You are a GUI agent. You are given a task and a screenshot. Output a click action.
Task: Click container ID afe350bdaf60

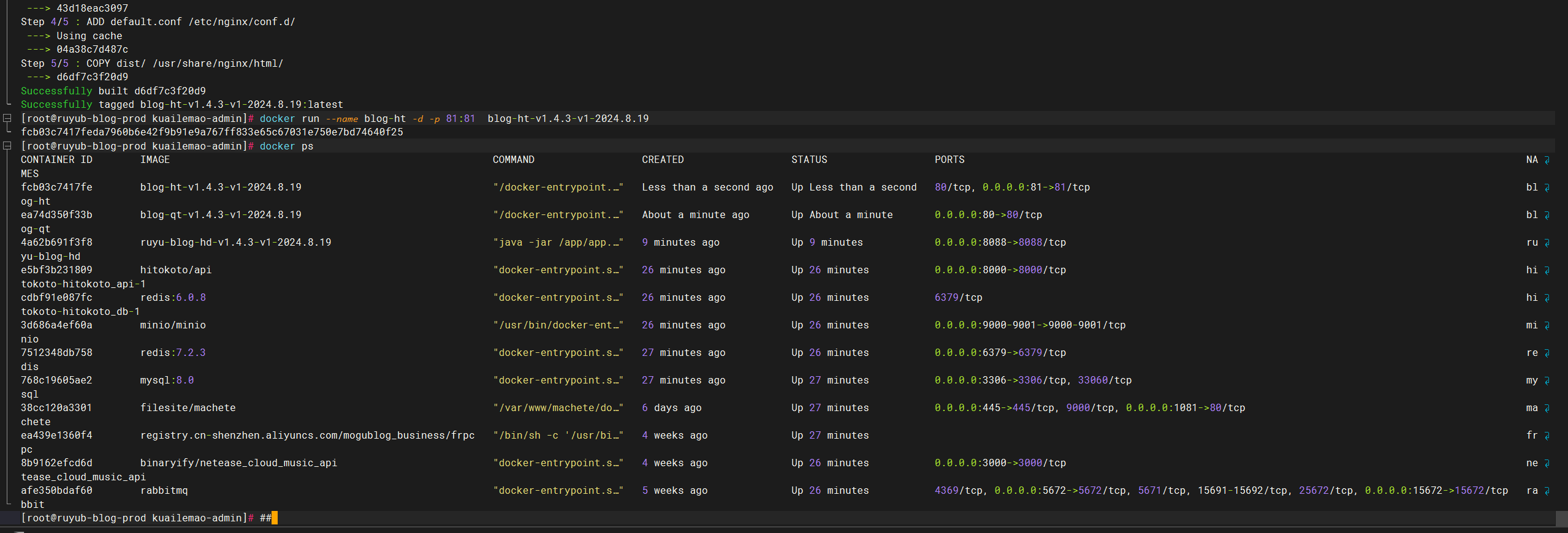pos(56,491)
